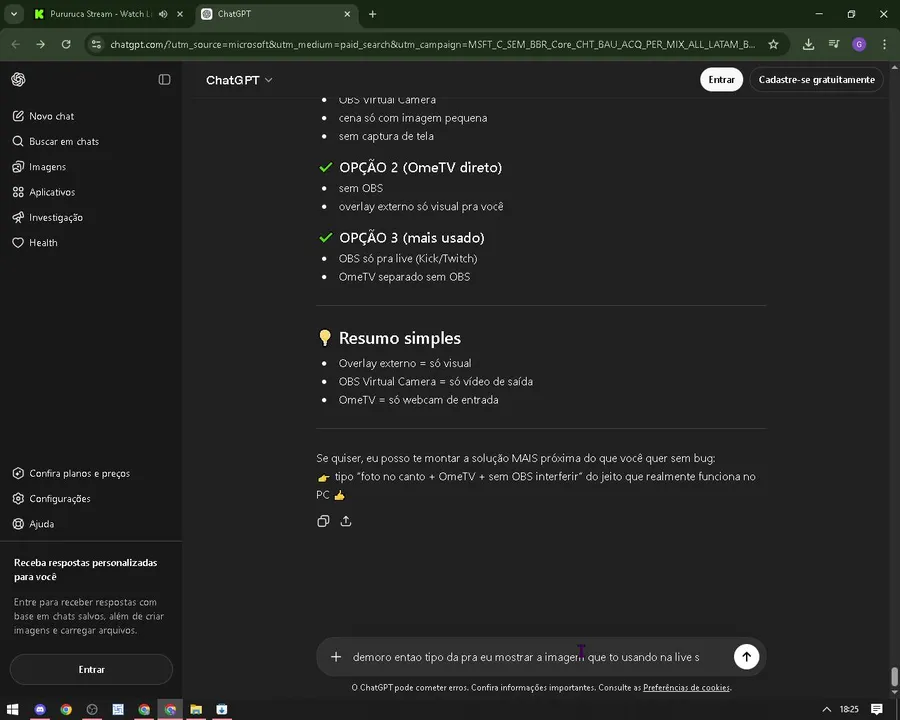The image size is (900, 720).
Task: Open the Chrome tab search dropdown
Action: click(14, 14)
